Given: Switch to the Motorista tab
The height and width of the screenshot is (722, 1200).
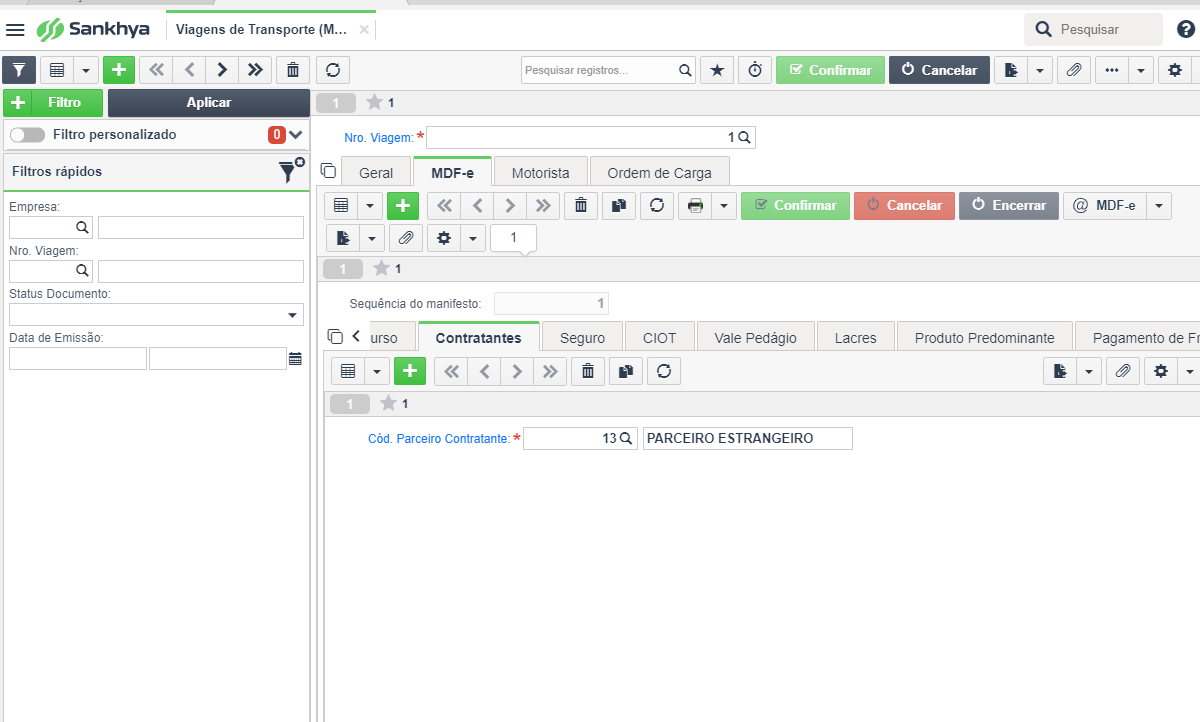Looking at the screenshot, I should point(540,173).
